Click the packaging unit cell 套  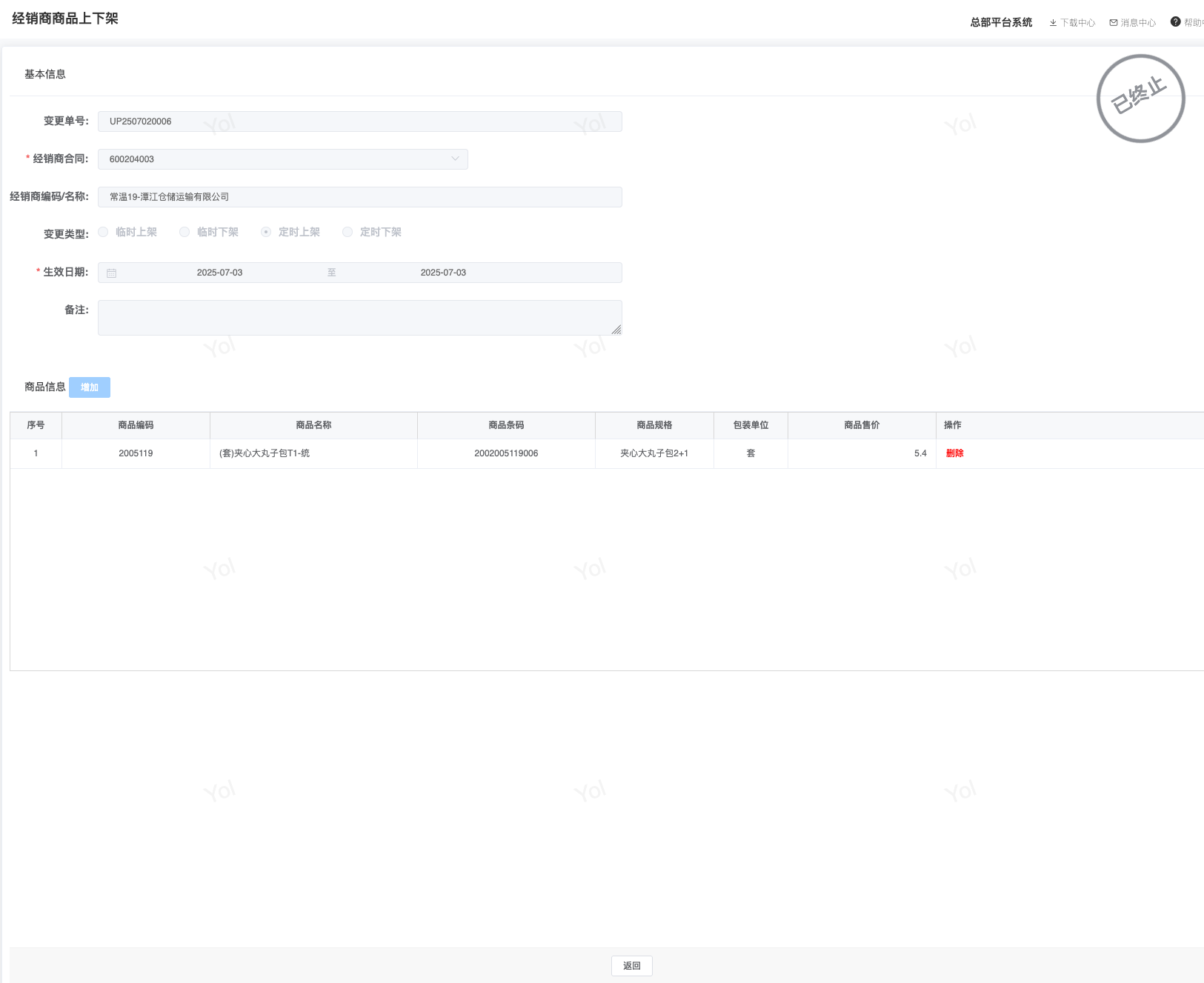click(x=751, y=453)
